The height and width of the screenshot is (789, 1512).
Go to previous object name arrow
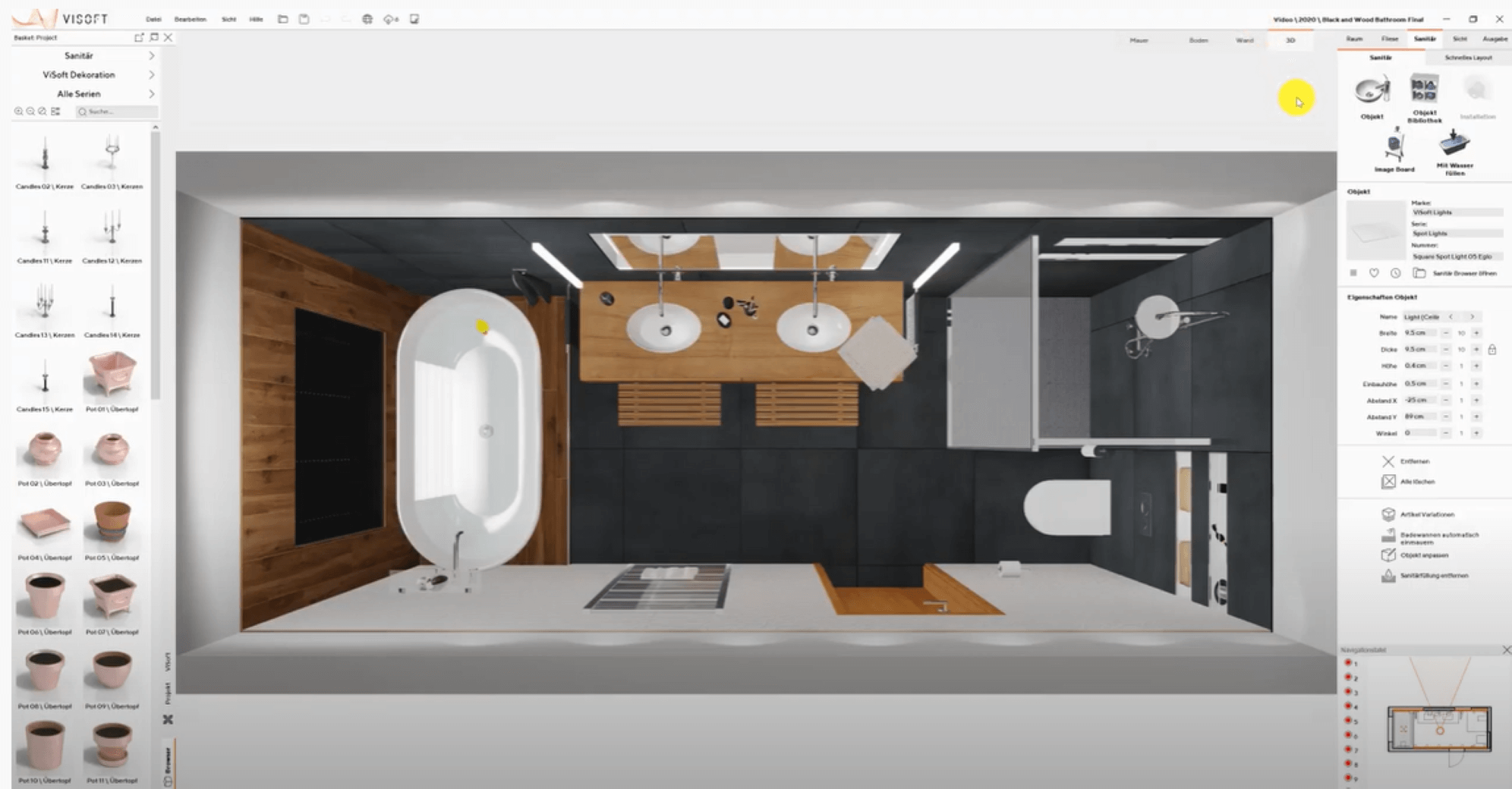(x=1451, y=317)
